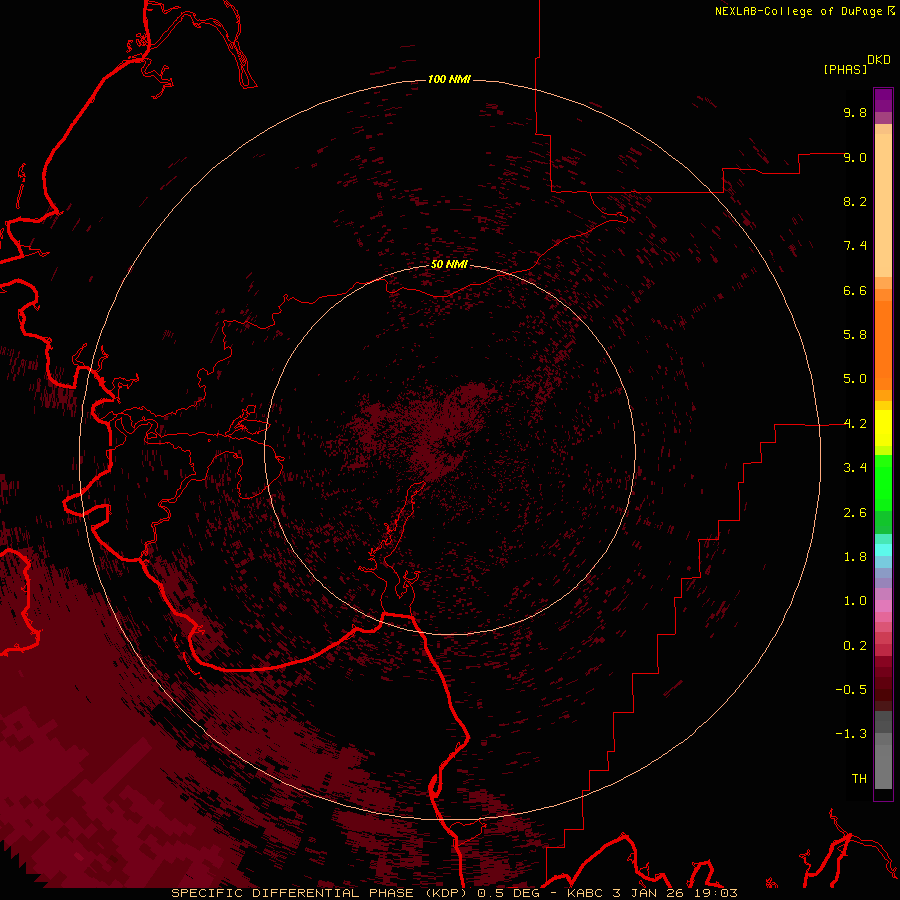Click the 5.0 value on the color scale
Screen dimensions: 900x900
click(855, 379)
